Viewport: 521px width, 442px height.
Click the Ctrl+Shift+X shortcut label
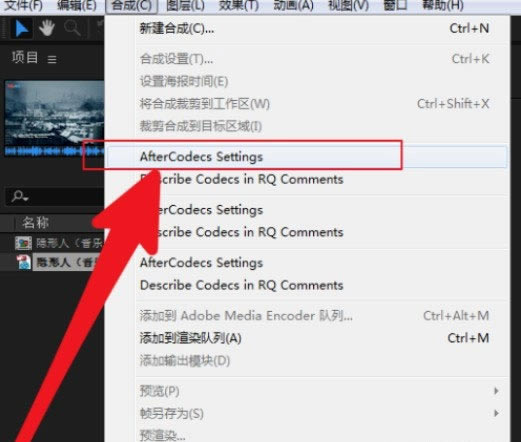pos(453,104)
